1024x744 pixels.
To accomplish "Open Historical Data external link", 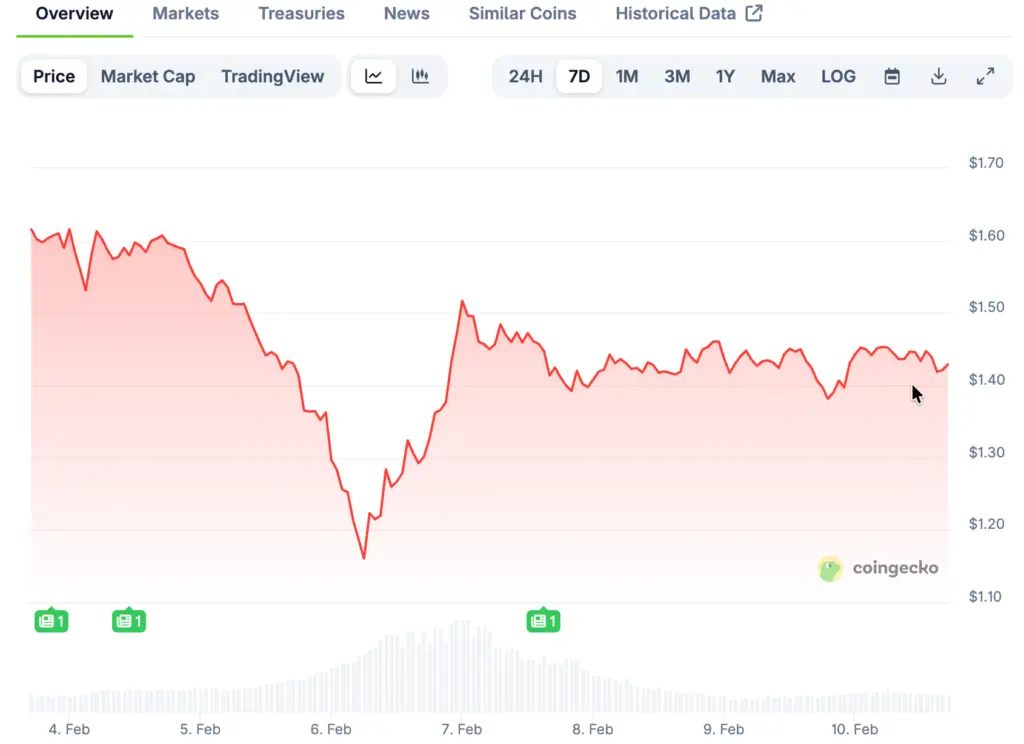I will 688,14.
